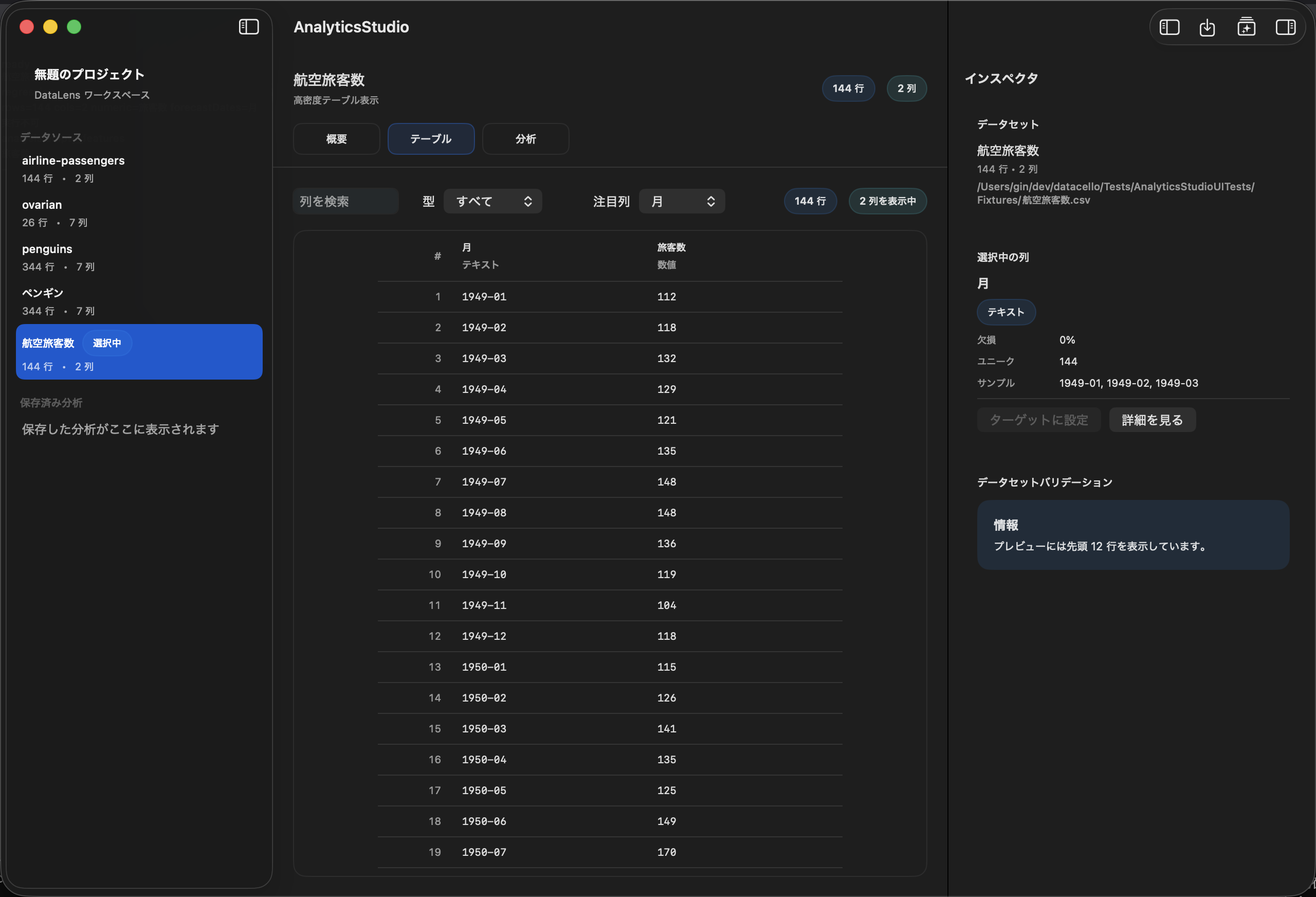
Task: Click the 詳細を見る button
Action: (1153, 420)
